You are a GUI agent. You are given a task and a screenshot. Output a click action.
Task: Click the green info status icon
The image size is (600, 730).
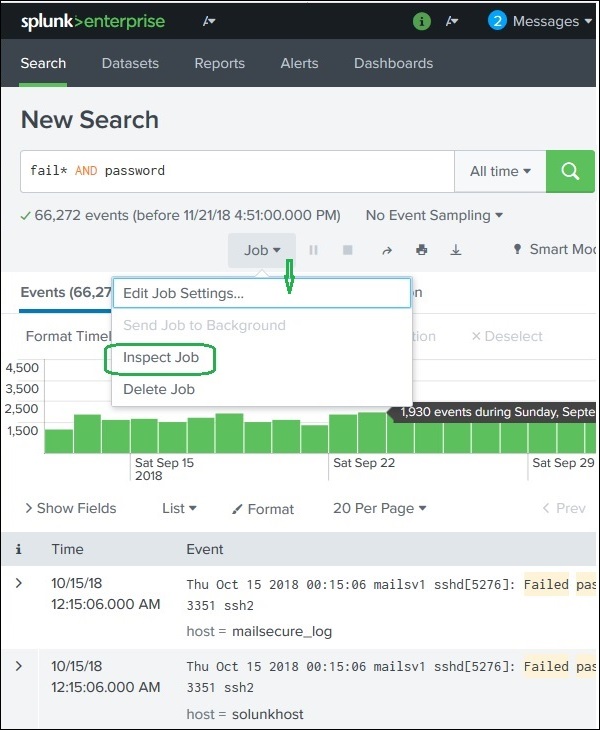click(x=422, y=21)
